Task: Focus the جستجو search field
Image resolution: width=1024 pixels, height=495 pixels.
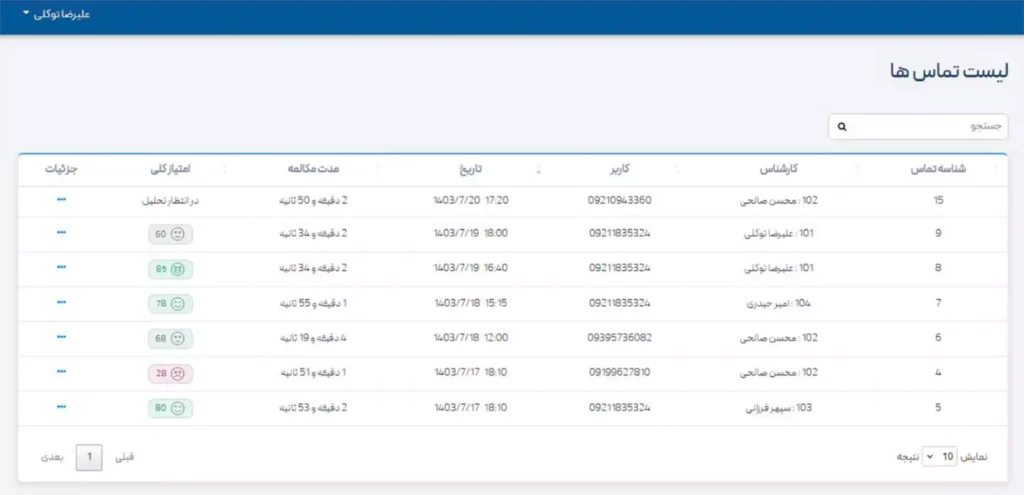Action: 918,127
